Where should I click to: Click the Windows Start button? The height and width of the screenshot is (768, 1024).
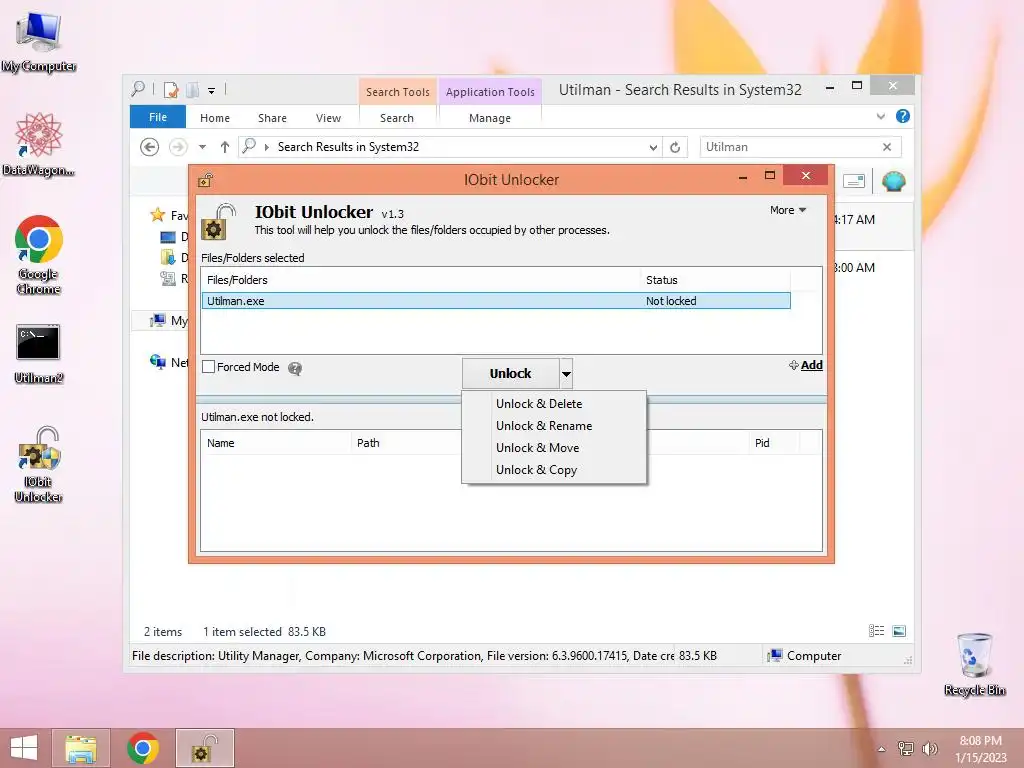pyautogui.click(x=24, y=748)
